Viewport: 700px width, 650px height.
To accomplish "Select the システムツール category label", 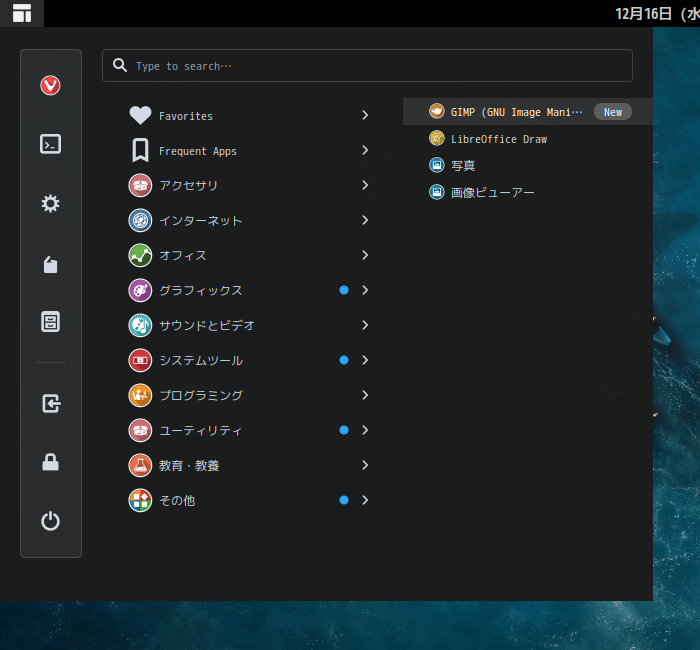I will (201, 360).
